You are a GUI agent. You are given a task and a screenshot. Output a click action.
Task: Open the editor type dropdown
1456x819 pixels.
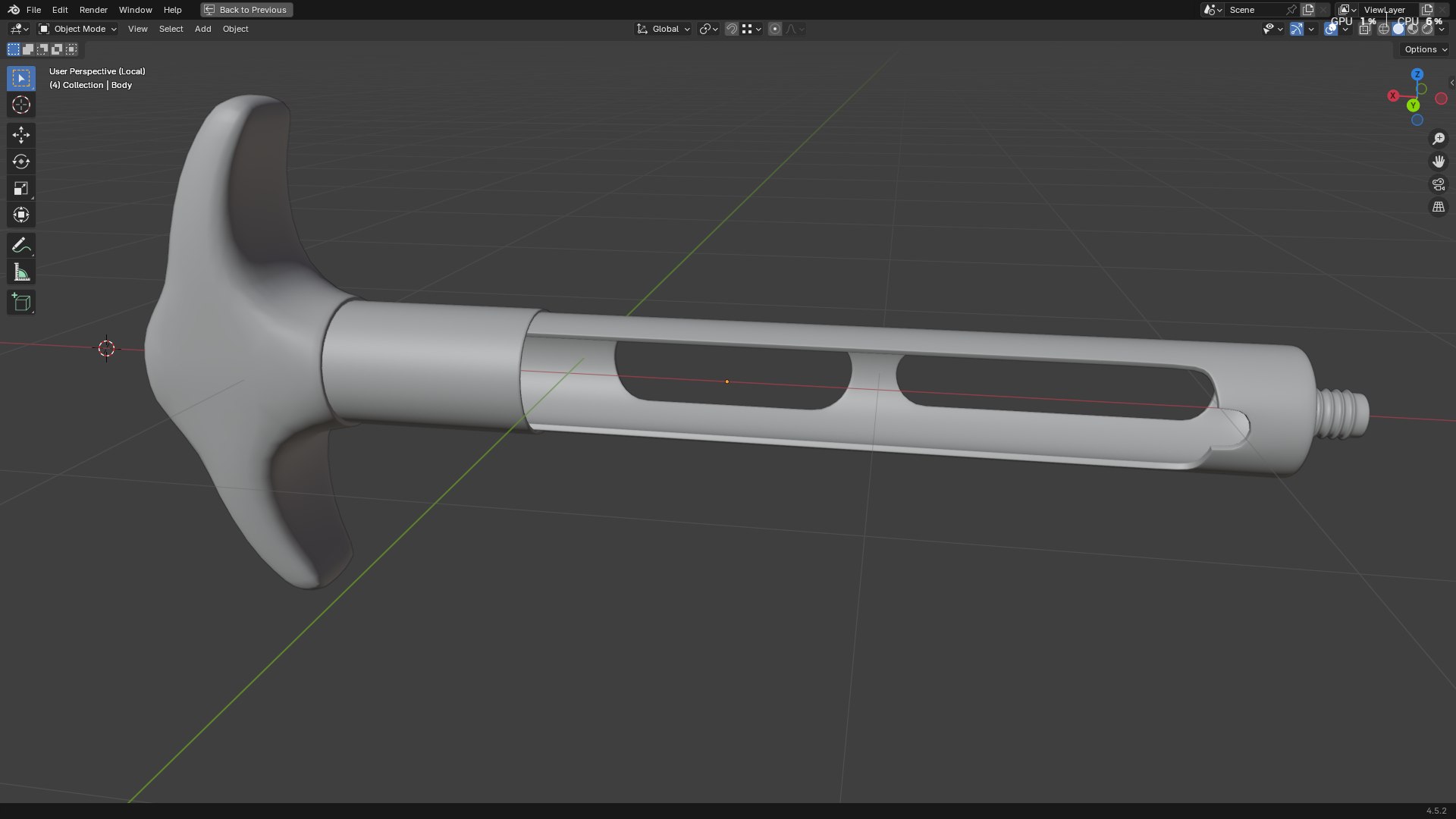[18, 29]
